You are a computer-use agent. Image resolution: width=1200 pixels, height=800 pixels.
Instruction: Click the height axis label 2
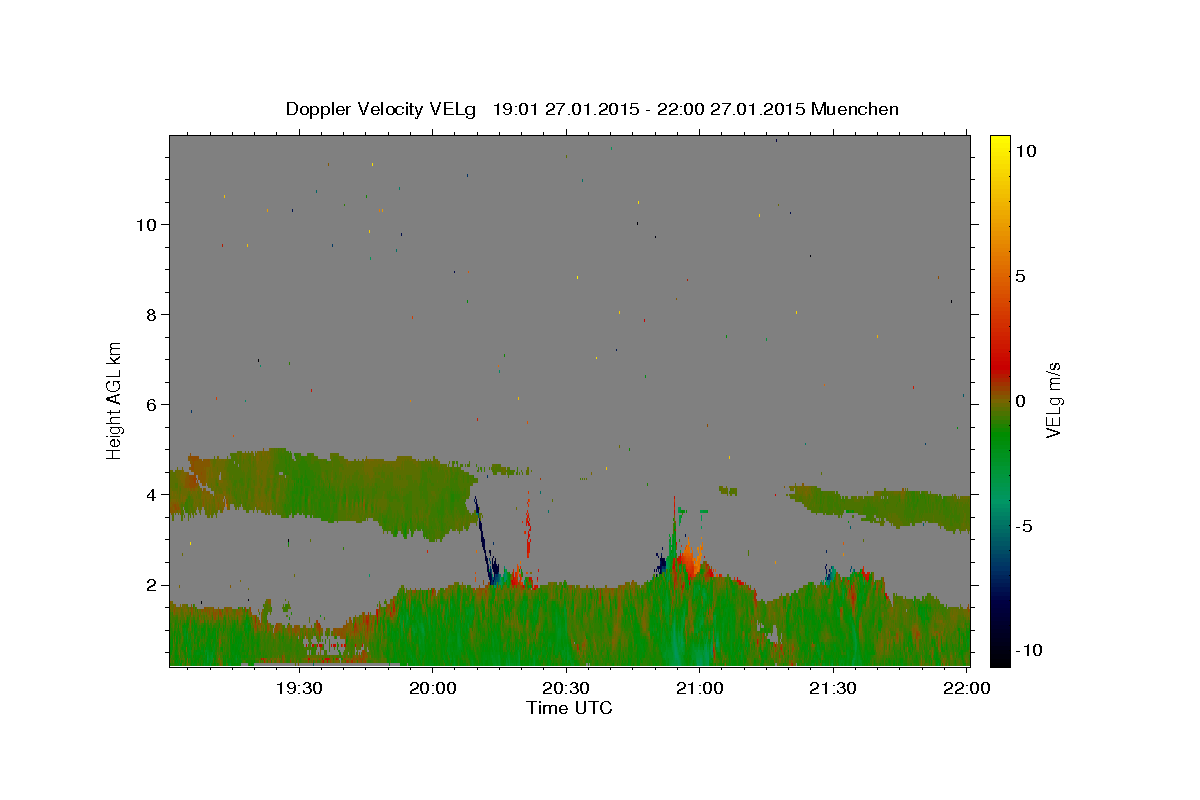(149, 585)
